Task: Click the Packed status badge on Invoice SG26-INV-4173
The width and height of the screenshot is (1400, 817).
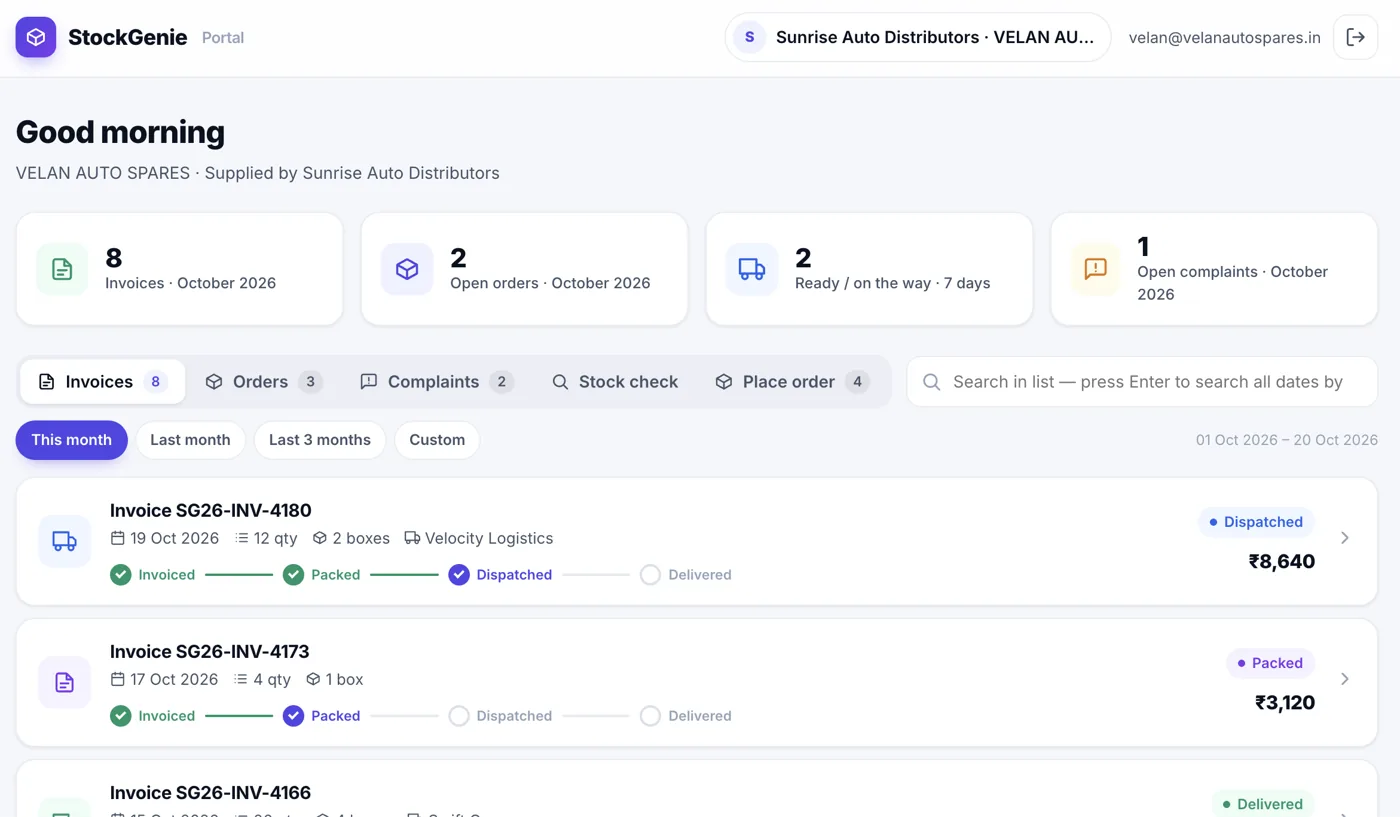Action: click(x=1270, y=663)
